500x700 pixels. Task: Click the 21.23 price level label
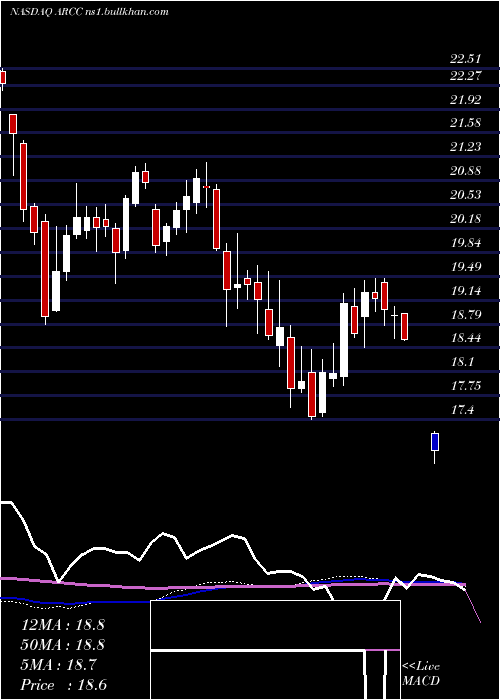coord(466,147)
